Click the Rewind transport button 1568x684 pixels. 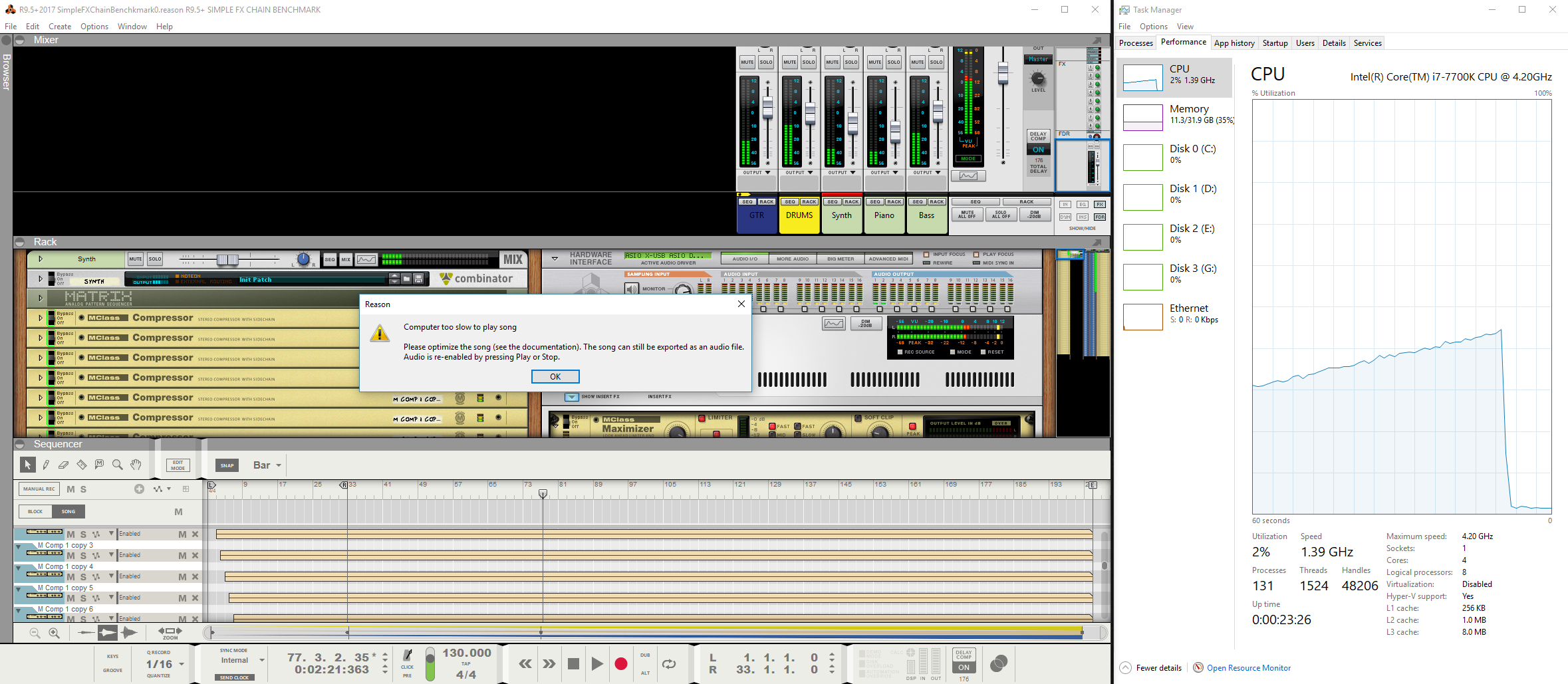525,663
